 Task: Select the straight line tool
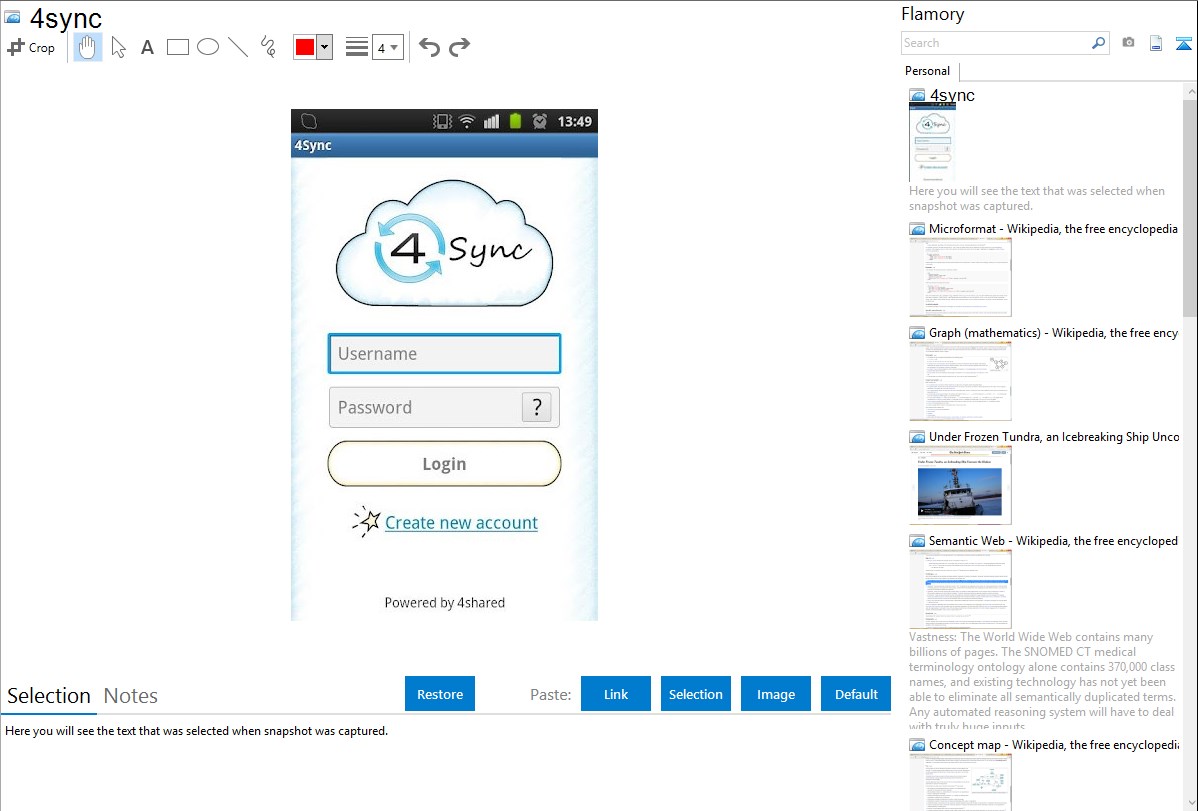tap(238, 47)
